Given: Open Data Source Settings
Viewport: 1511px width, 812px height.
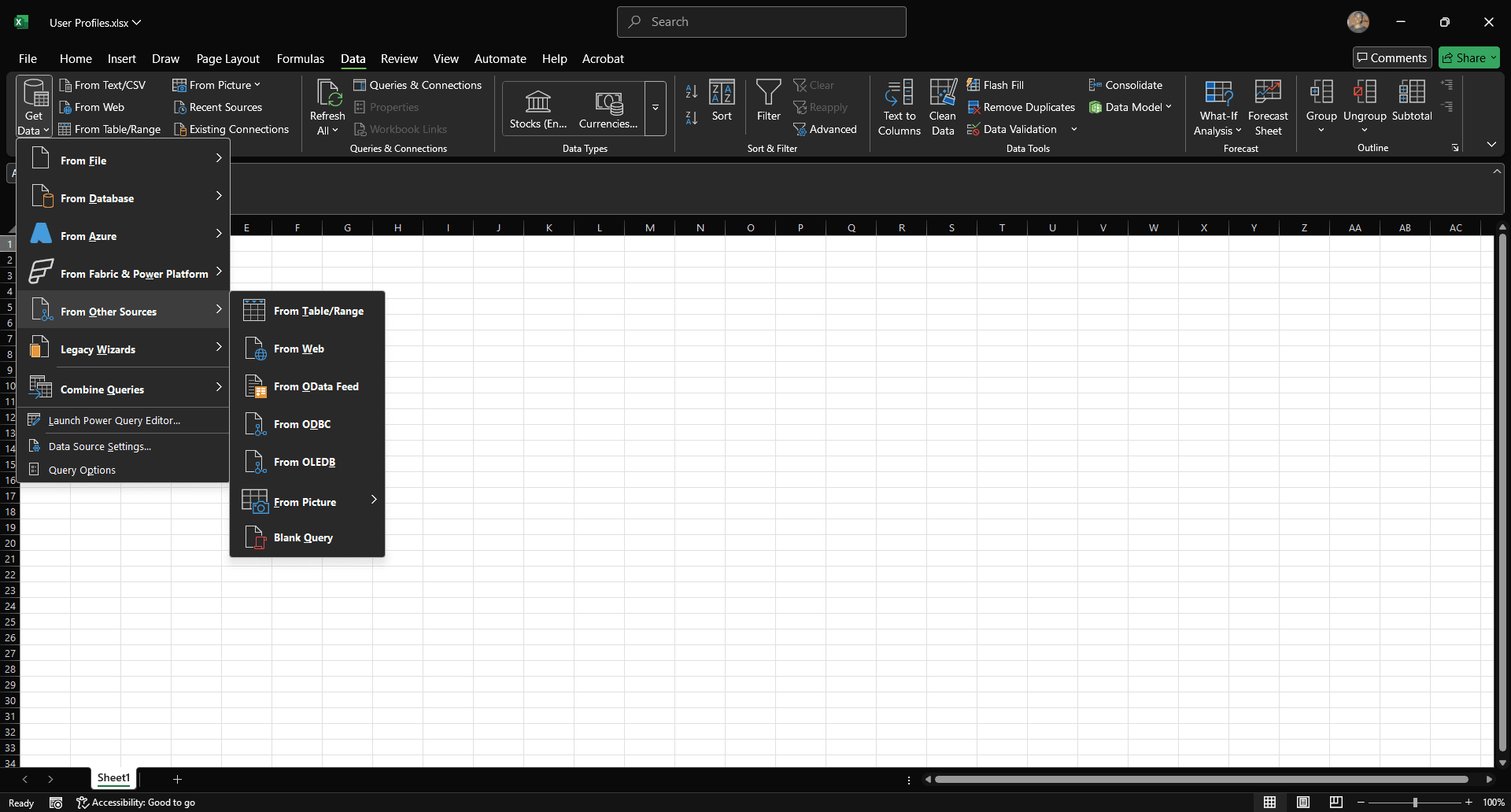Looking at the screenshot, I should tap(124, 446).
